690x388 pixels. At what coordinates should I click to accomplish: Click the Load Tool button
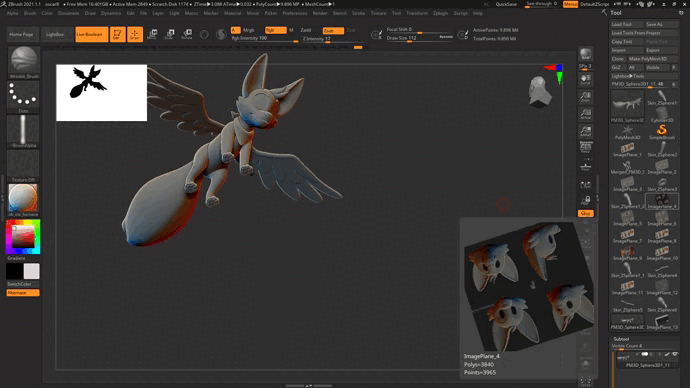tap(627, 24)
